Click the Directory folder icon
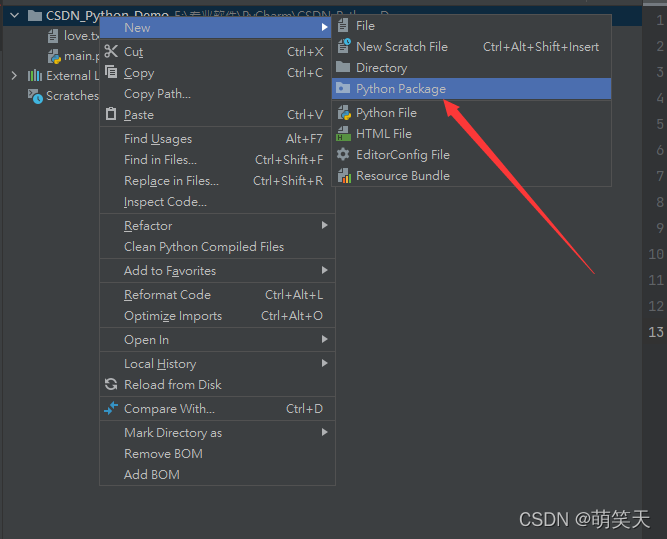The image size is (667, 539). pyautogui.click(x=343, y=67)
